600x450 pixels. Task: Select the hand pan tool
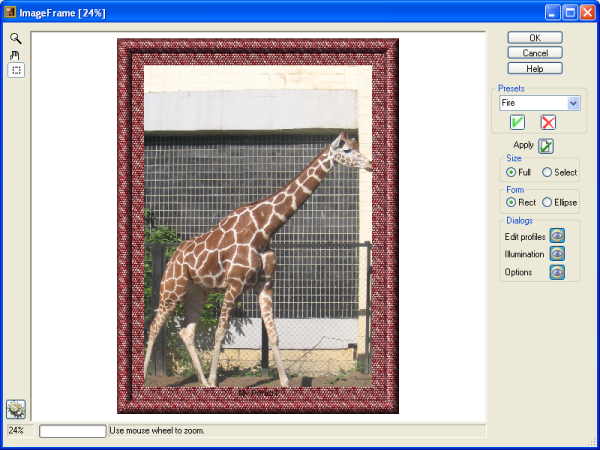tap(16, 55)
